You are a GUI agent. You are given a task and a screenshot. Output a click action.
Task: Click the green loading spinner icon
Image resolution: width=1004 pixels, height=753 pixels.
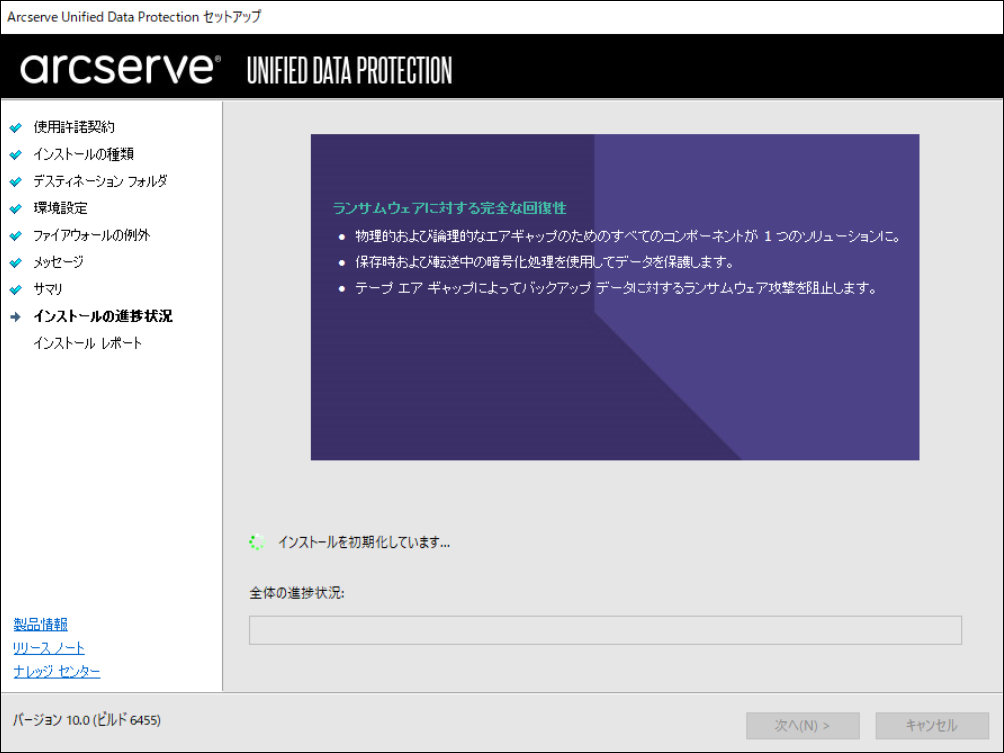click(256, 542)
